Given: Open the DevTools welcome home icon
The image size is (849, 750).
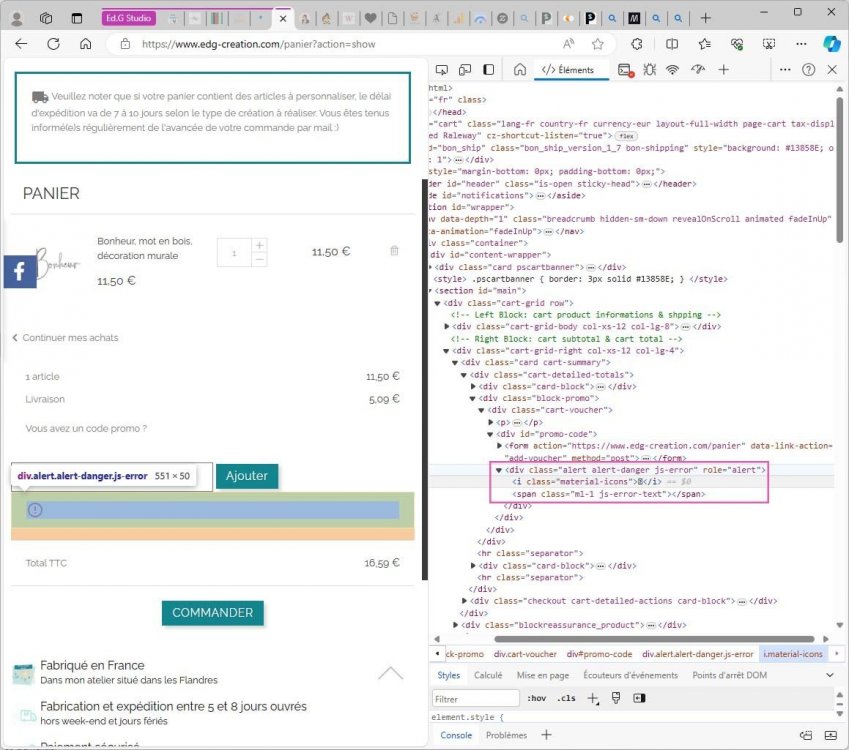Looking at the screenshot, I should 519,70.
